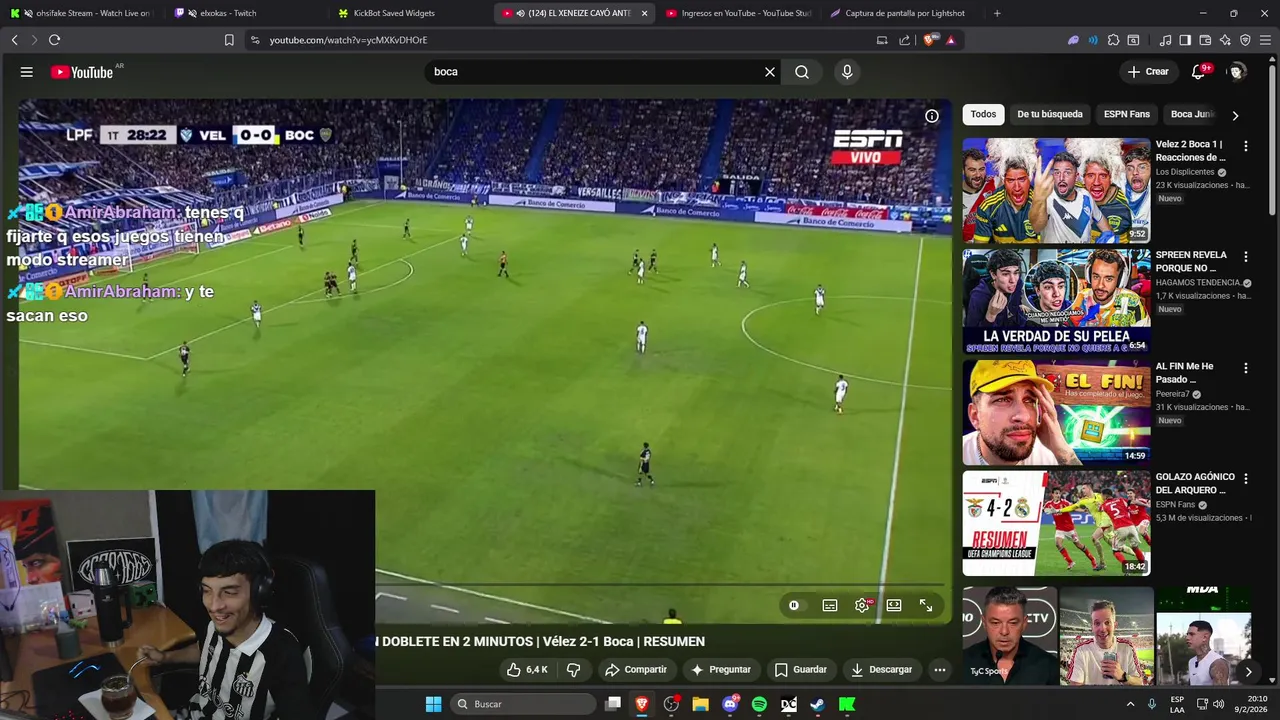Open more actions three-dot menu below video
This screenshot has width=1280, height=720.
pyautogui.click(x=939, y=669)
